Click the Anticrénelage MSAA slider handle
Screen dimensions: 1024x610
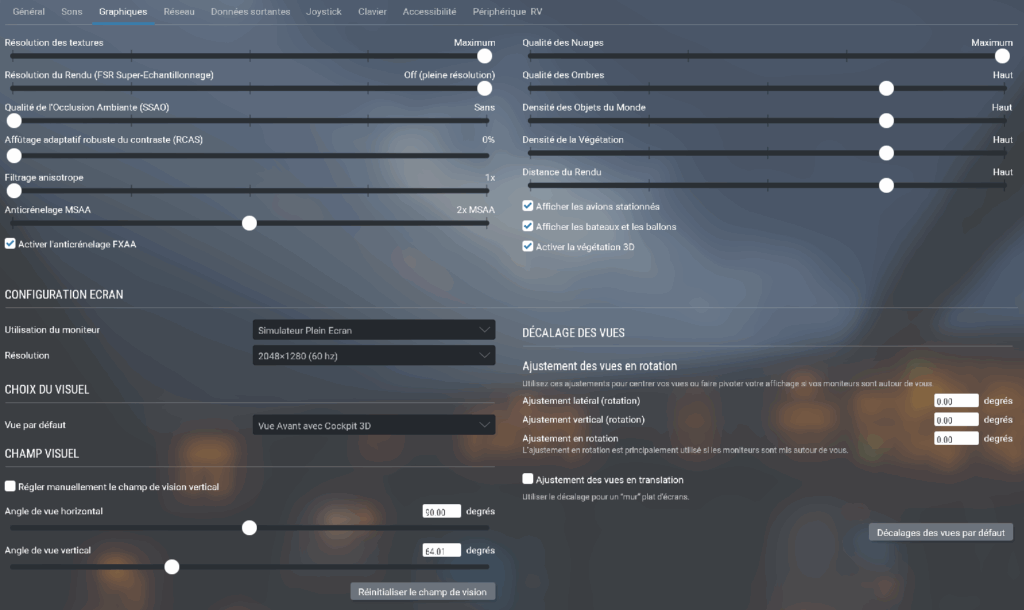(x=249, y=223)
